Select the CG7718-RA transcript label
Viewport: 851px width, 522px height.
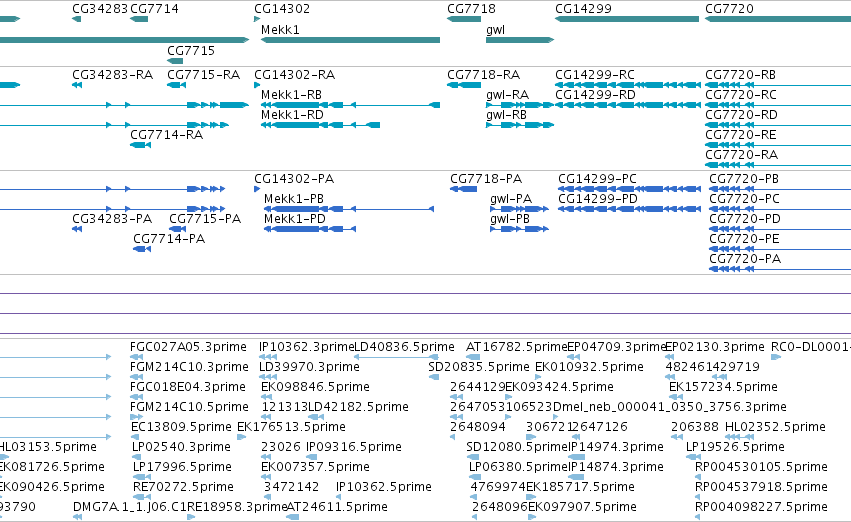484,75
